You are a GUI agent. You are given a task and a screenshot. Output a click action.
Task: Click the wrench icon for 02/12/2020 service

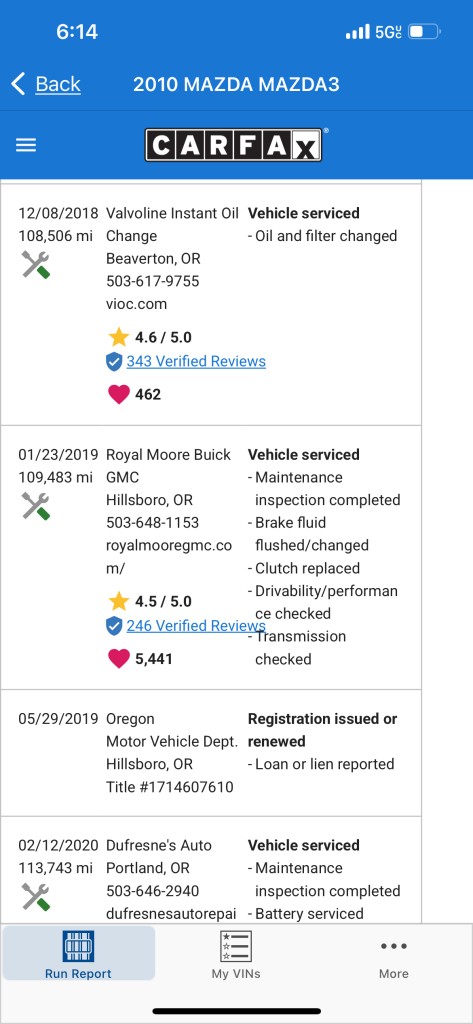[x=35, y=897]
